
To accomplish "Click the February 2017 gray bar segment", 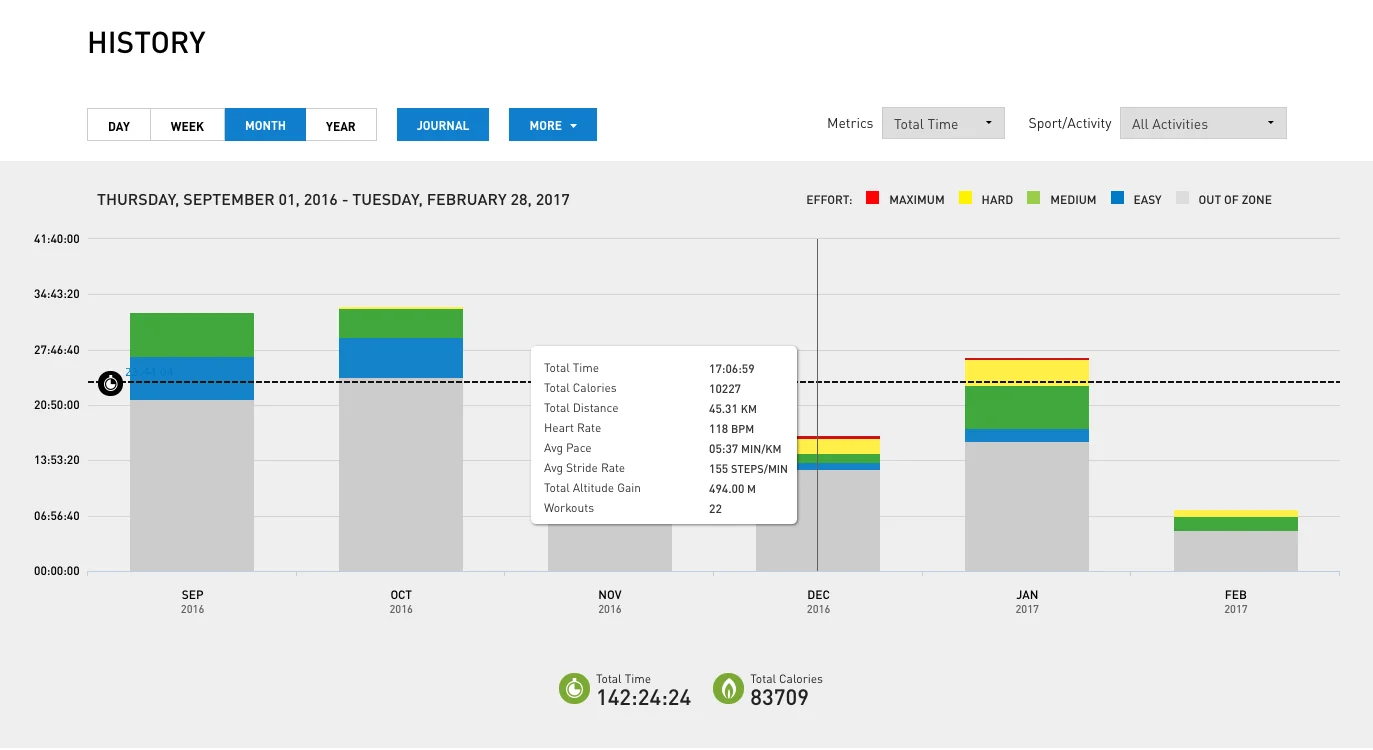I will (1235, 551).
